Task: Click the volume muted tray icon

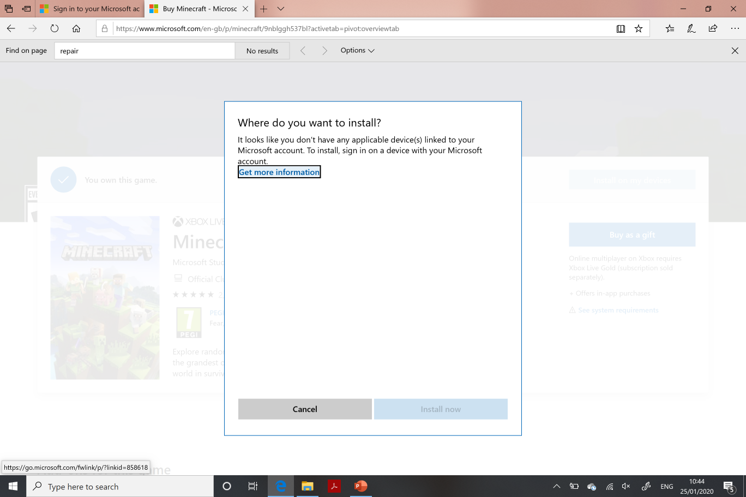Action: coord(626,486)
